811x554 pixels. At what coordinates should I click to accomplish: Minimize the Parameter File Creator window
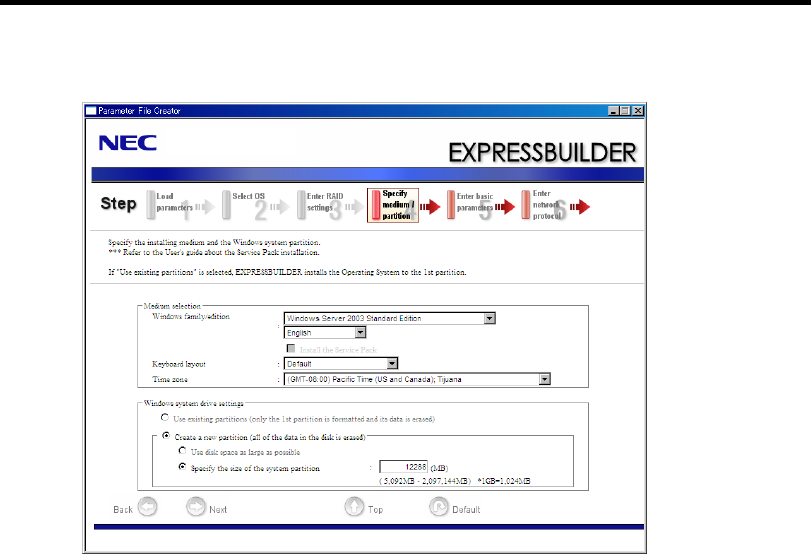[x=613, y=111]
